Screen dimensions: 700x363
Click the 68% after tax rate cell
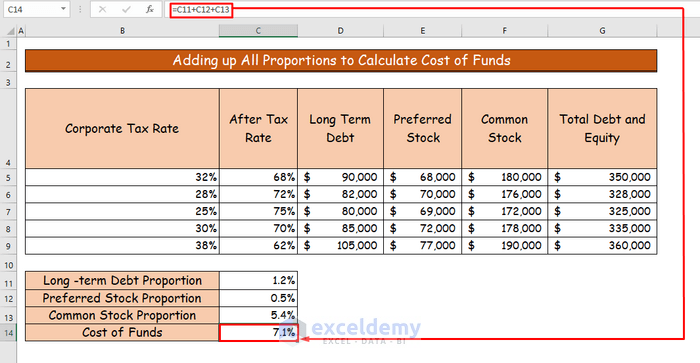[x=258, y=177]
